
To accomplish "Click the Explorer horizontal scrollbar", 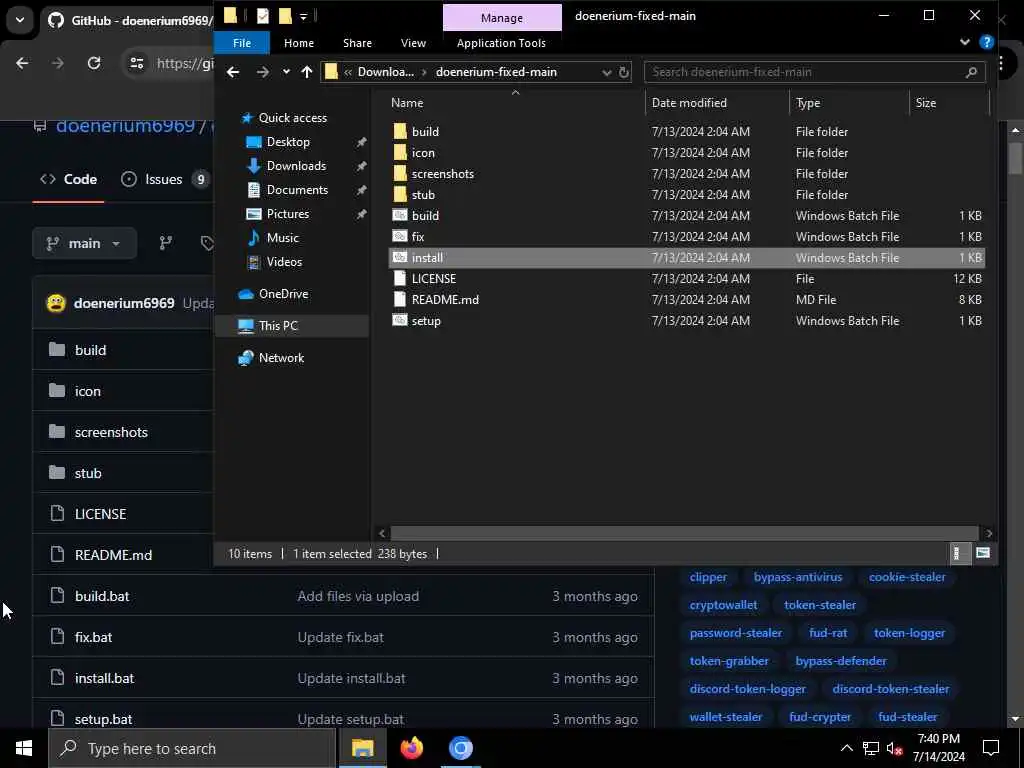I will click(684, 533).
